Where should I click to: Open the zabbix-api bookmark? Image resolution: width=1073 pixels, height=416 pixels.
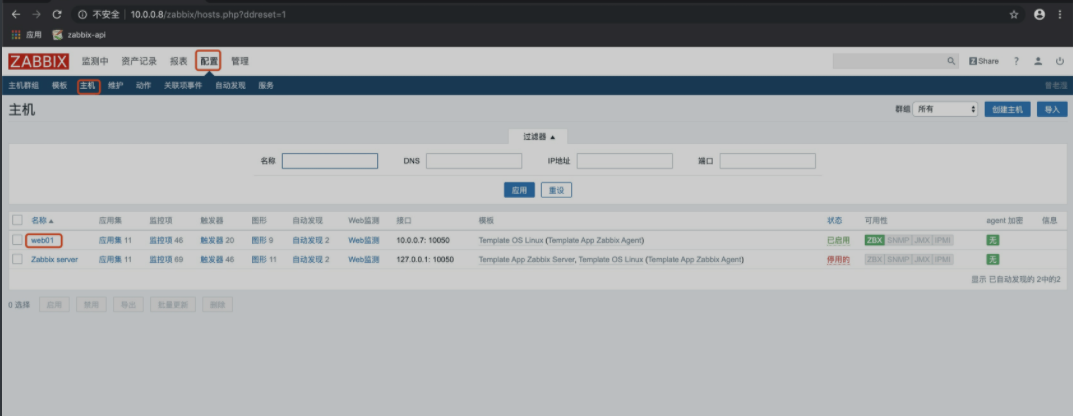(79, 35)
